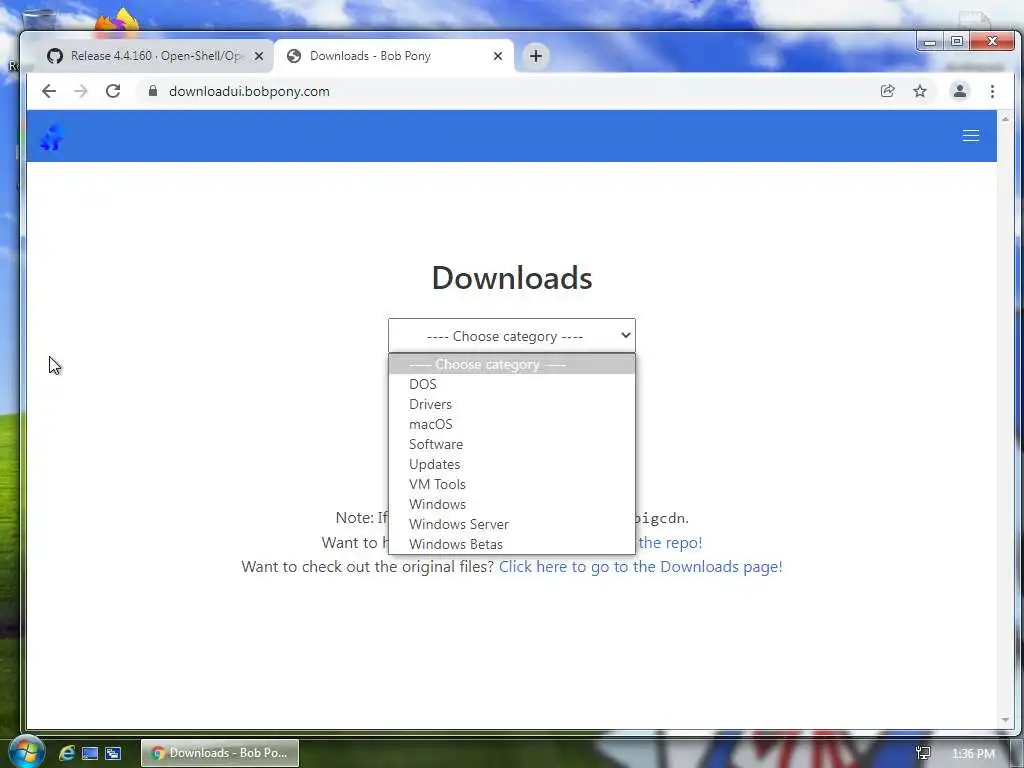Close the Chrome window
Screen dimensions: 1024x768
[x=992, y=41]
